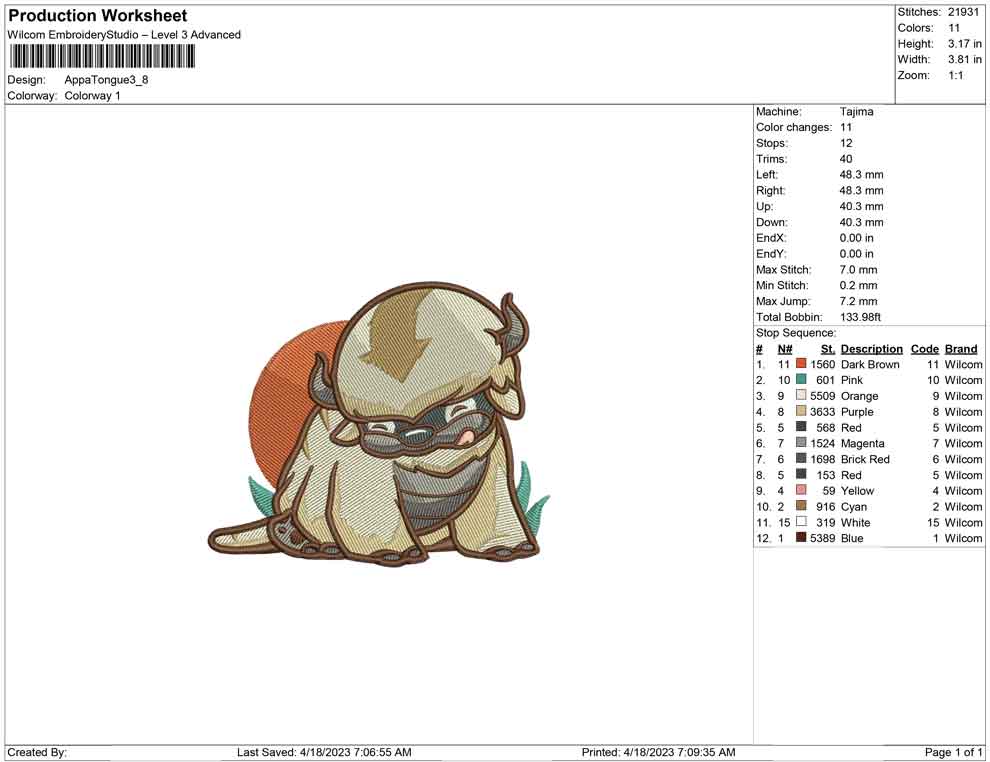Click the brown swatch in the Cyan row

point(801,506)
